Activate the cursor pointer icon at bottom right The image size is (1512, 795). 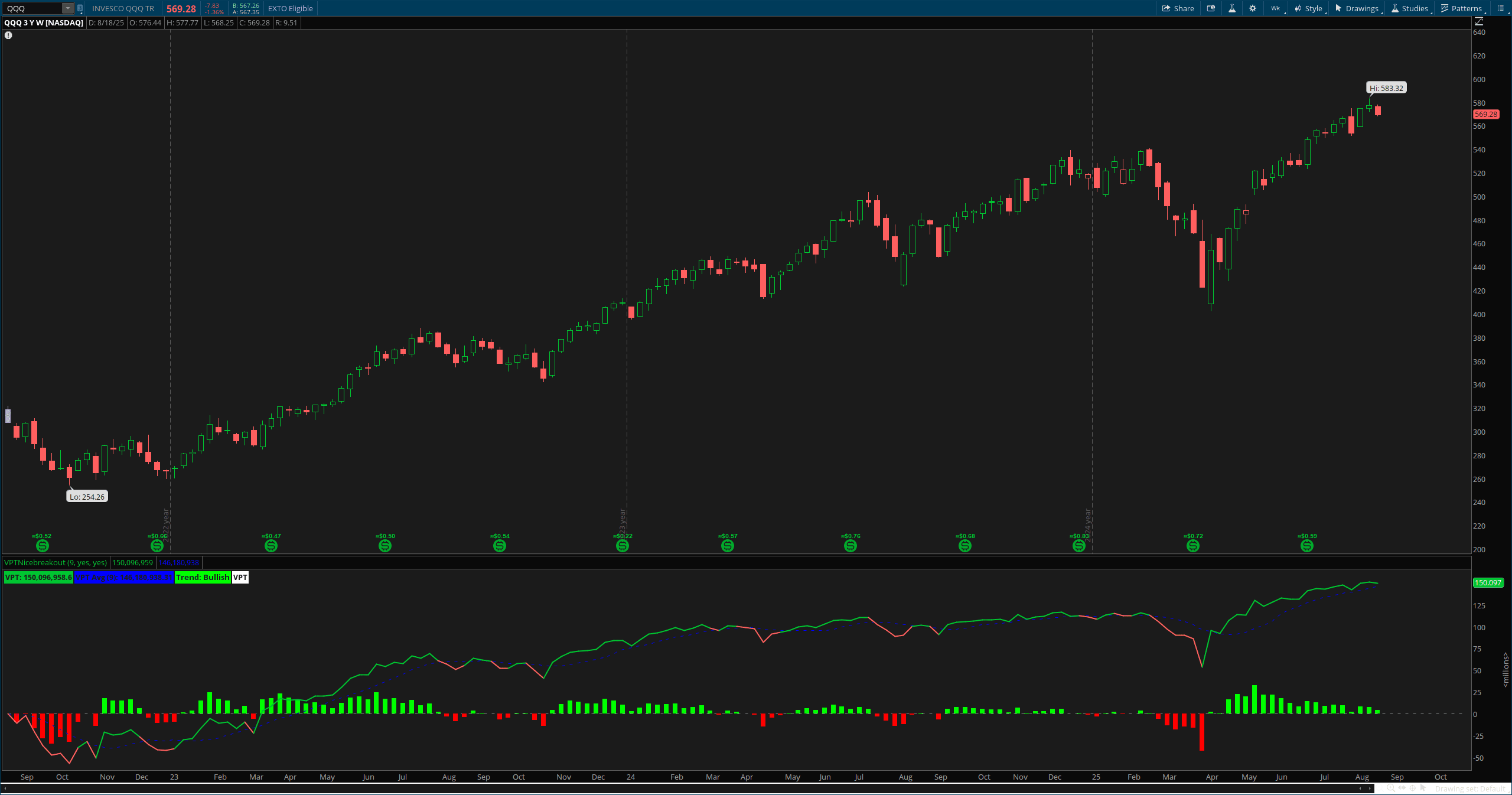(1423, 789)
